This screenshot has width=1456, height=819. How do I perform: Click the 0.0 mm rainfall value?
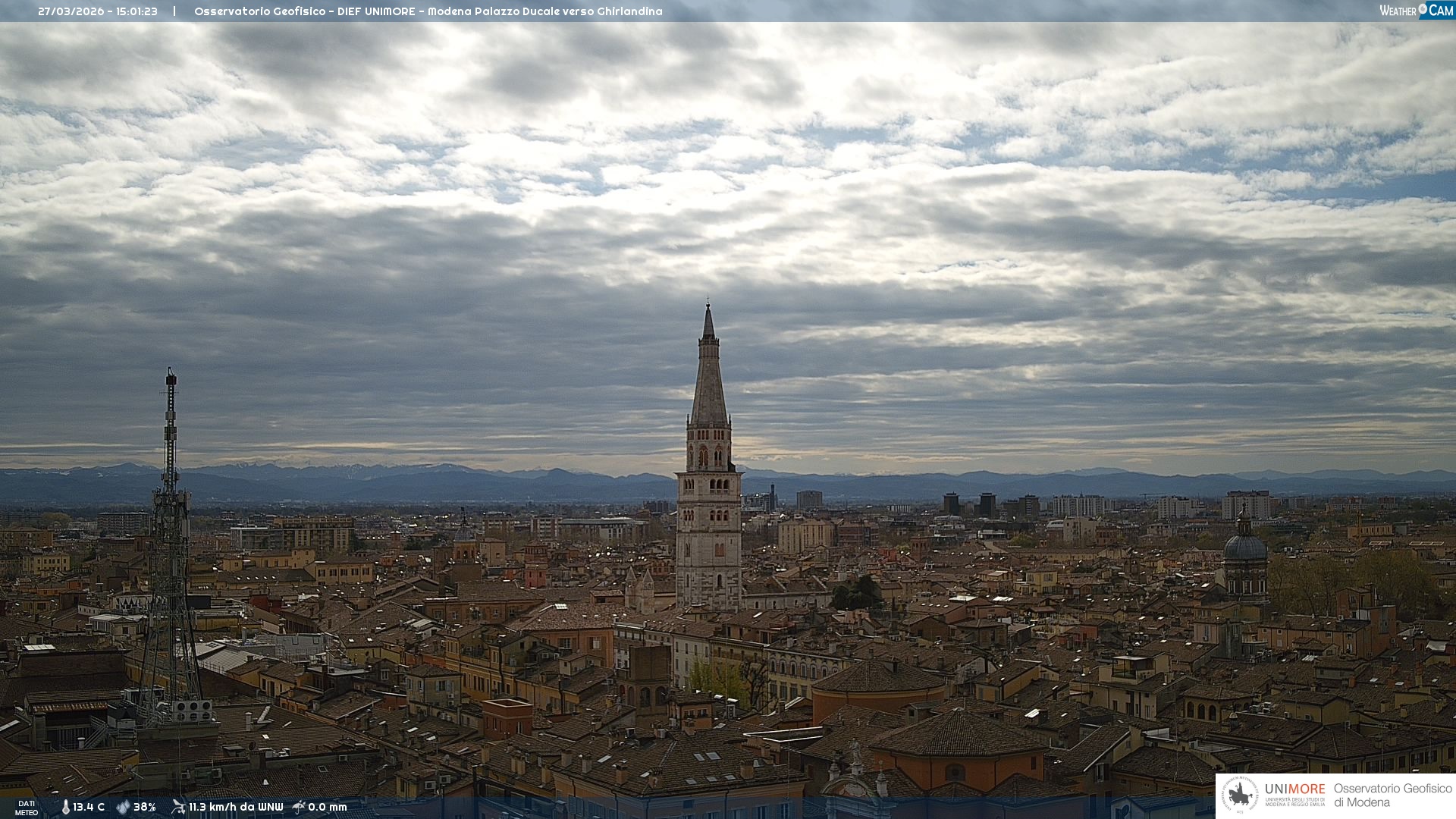pyautogui.click(x=328, y=808)
